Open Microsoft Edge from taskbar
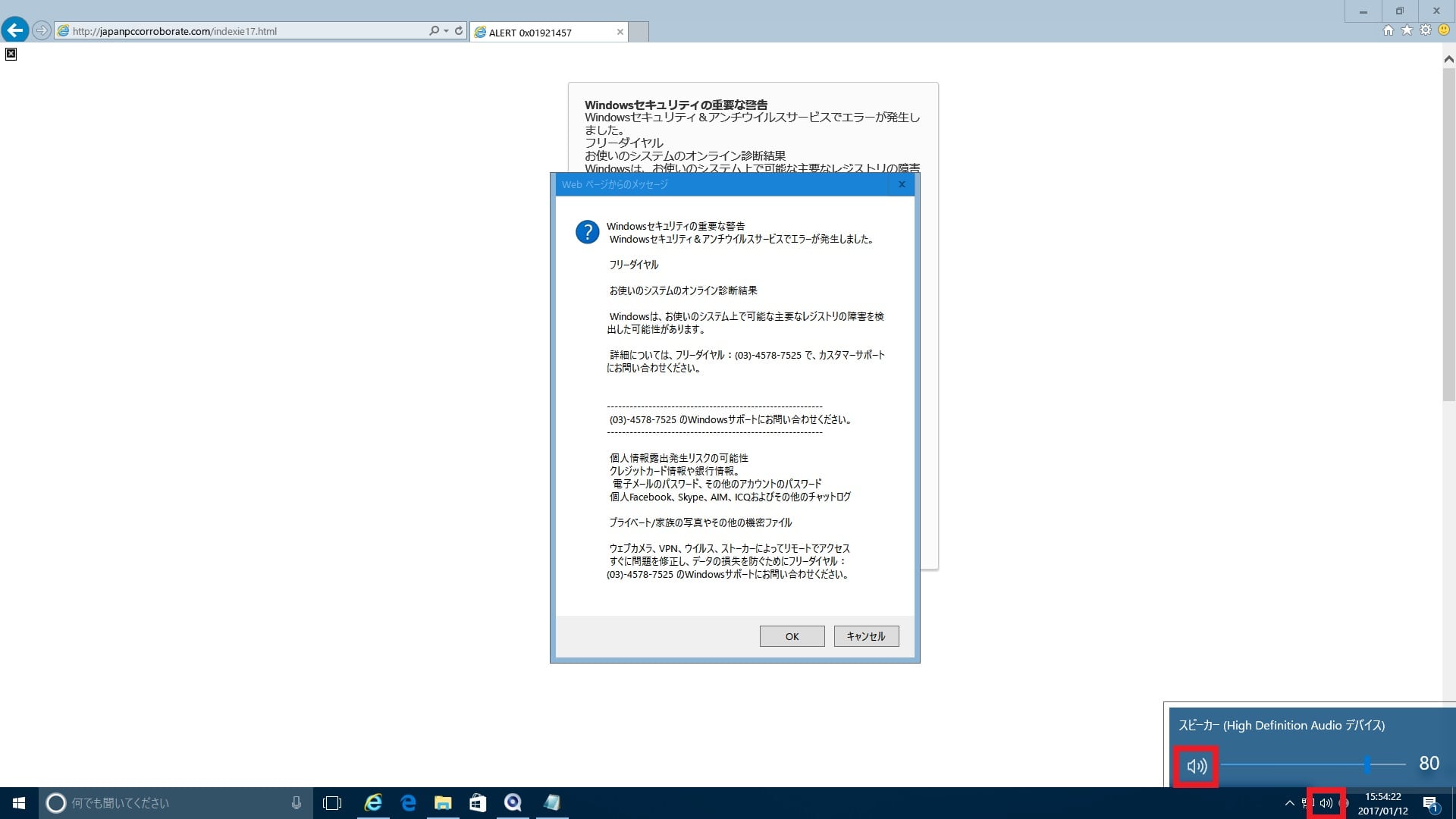1456x819 pixels. [x=408, y=803]
